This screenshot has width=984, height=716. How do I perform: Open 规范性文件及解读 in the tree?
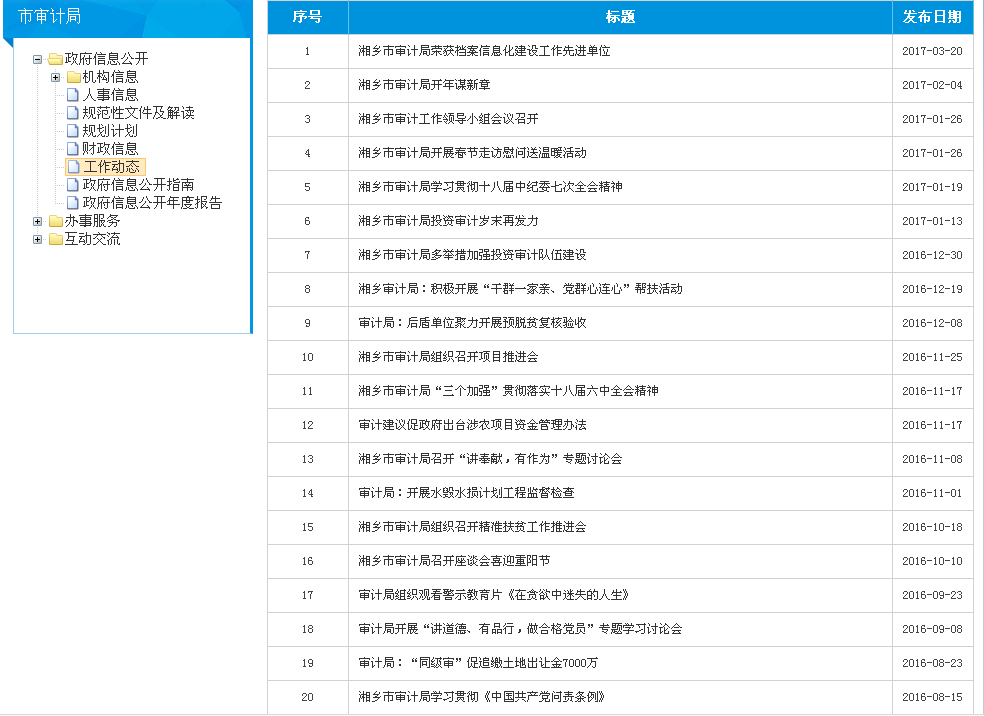click(138, 113)
